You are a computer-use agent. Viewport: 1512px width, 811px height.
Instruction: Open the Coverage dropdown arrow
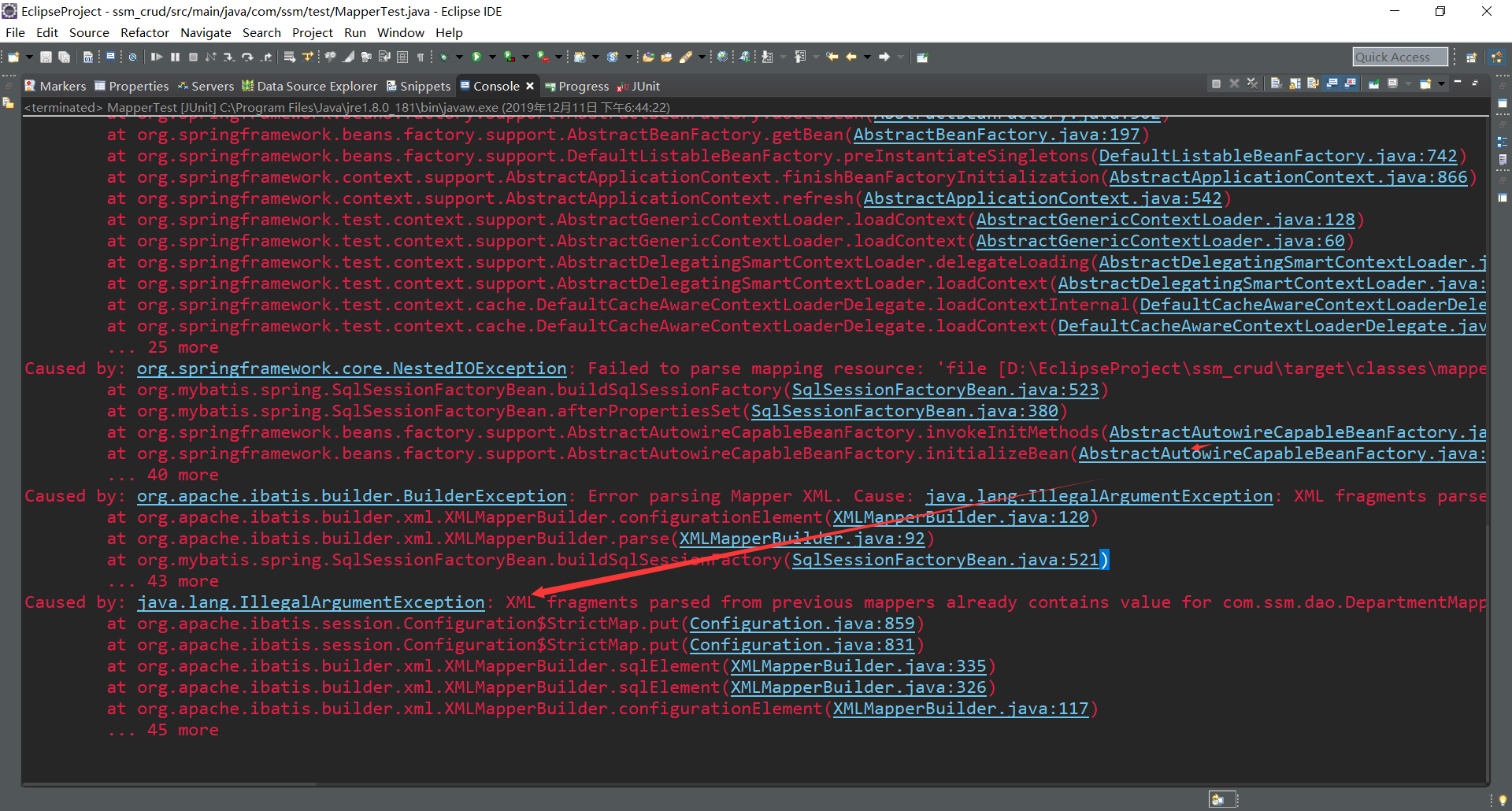coord(525,57)
